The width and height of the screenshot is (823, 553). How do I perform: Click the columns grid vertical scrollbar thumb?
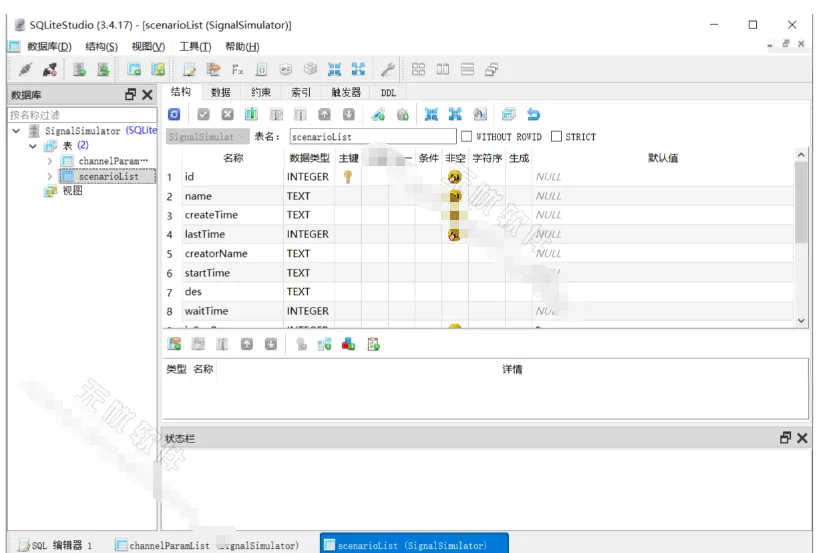801,202
